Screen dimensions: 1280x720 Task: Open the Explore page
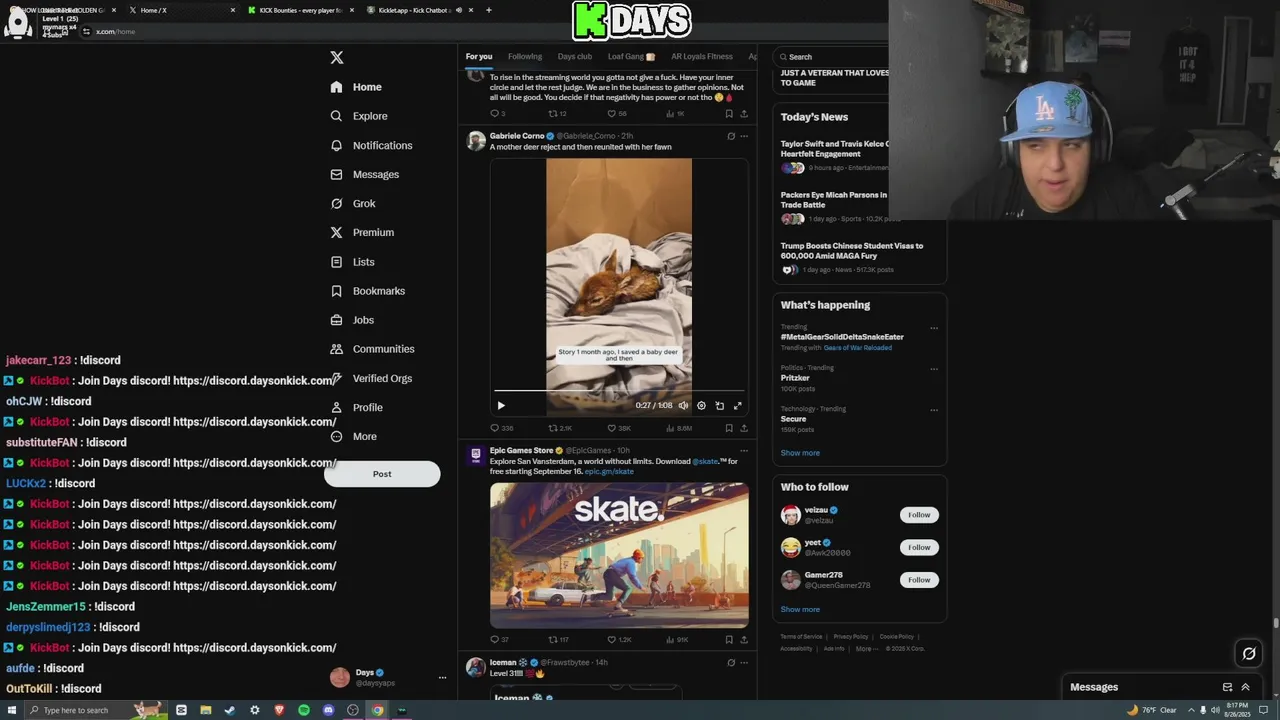point(359,116)
